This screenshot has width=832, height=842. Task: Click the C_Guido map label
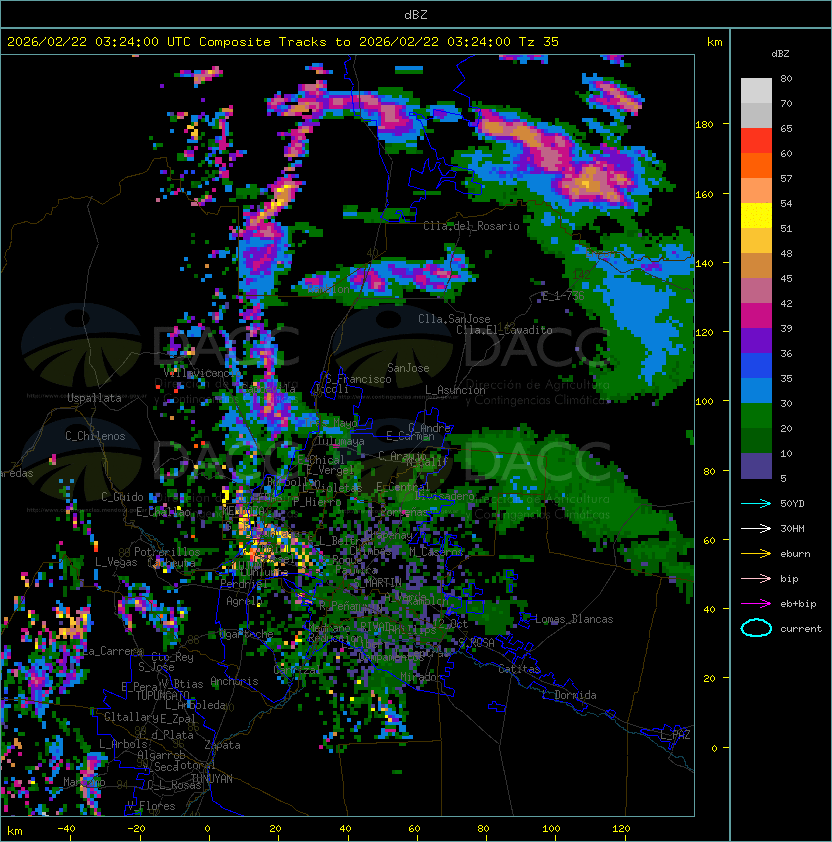tap(122, 497)
